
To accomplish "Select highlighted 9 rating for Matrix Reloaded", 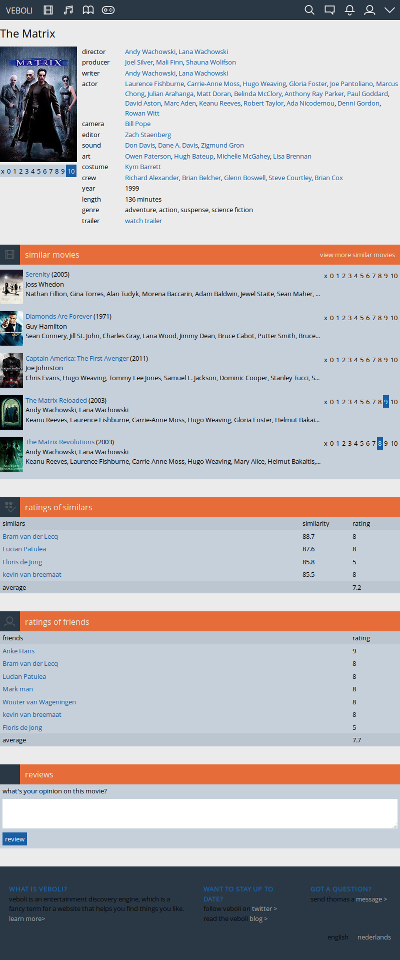I will (386, 402).
